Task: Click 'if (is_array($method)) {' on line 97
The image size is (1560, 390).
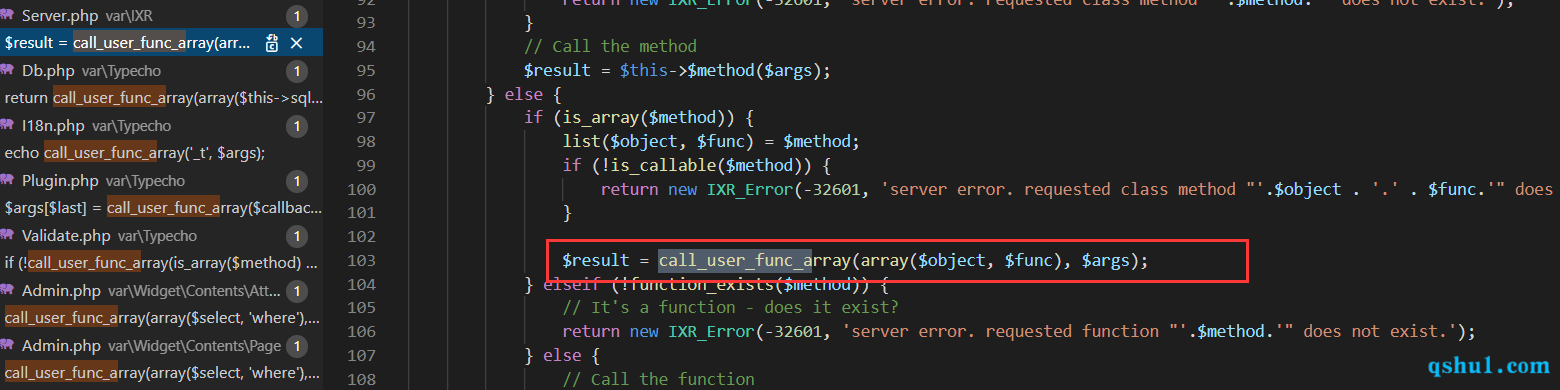Action: point(639,118)
